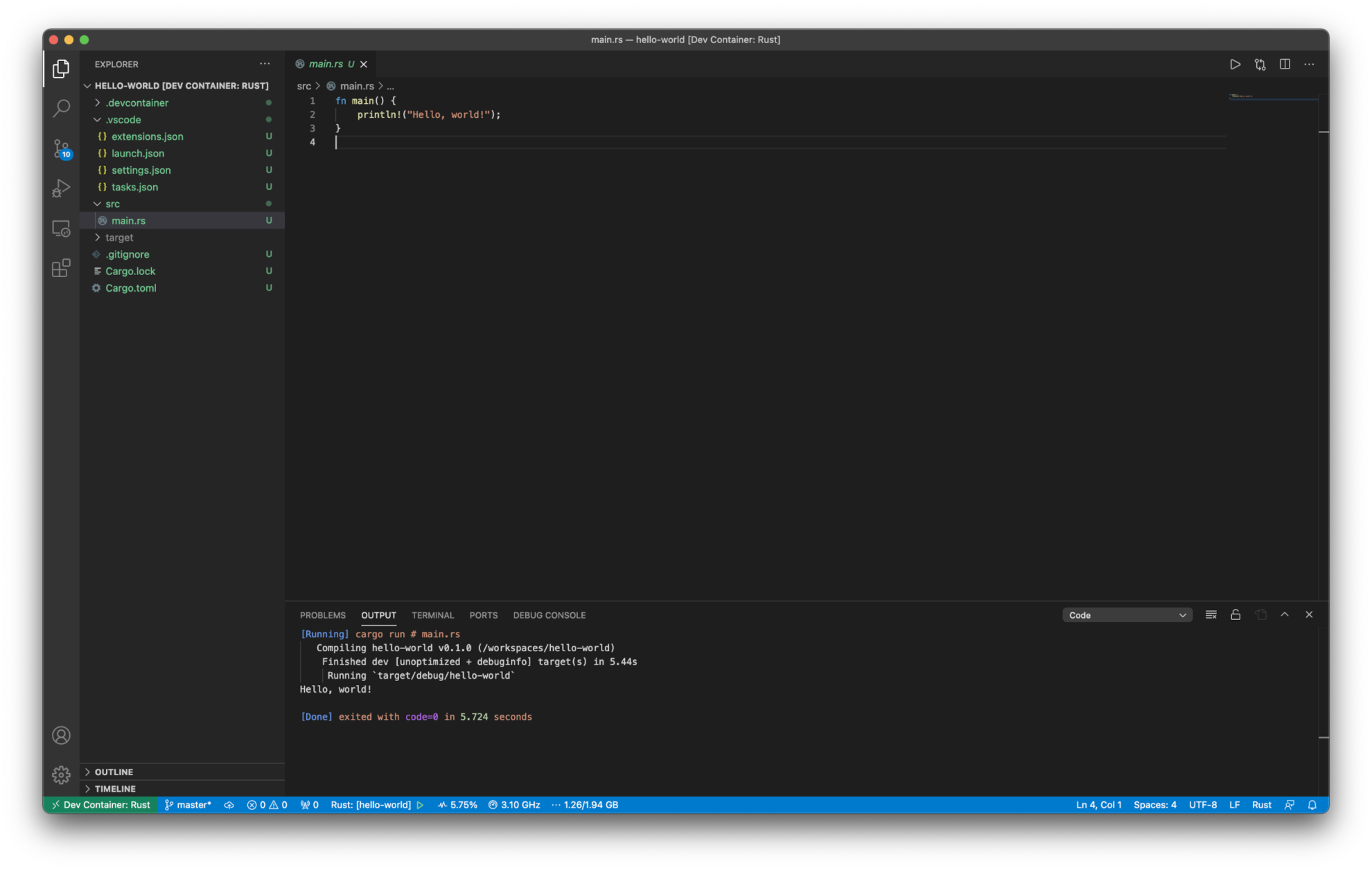Open Source Control view showing 10 changes
Image resolution: width=1372 pixels, height=870 pixels.
coord(62,149)
